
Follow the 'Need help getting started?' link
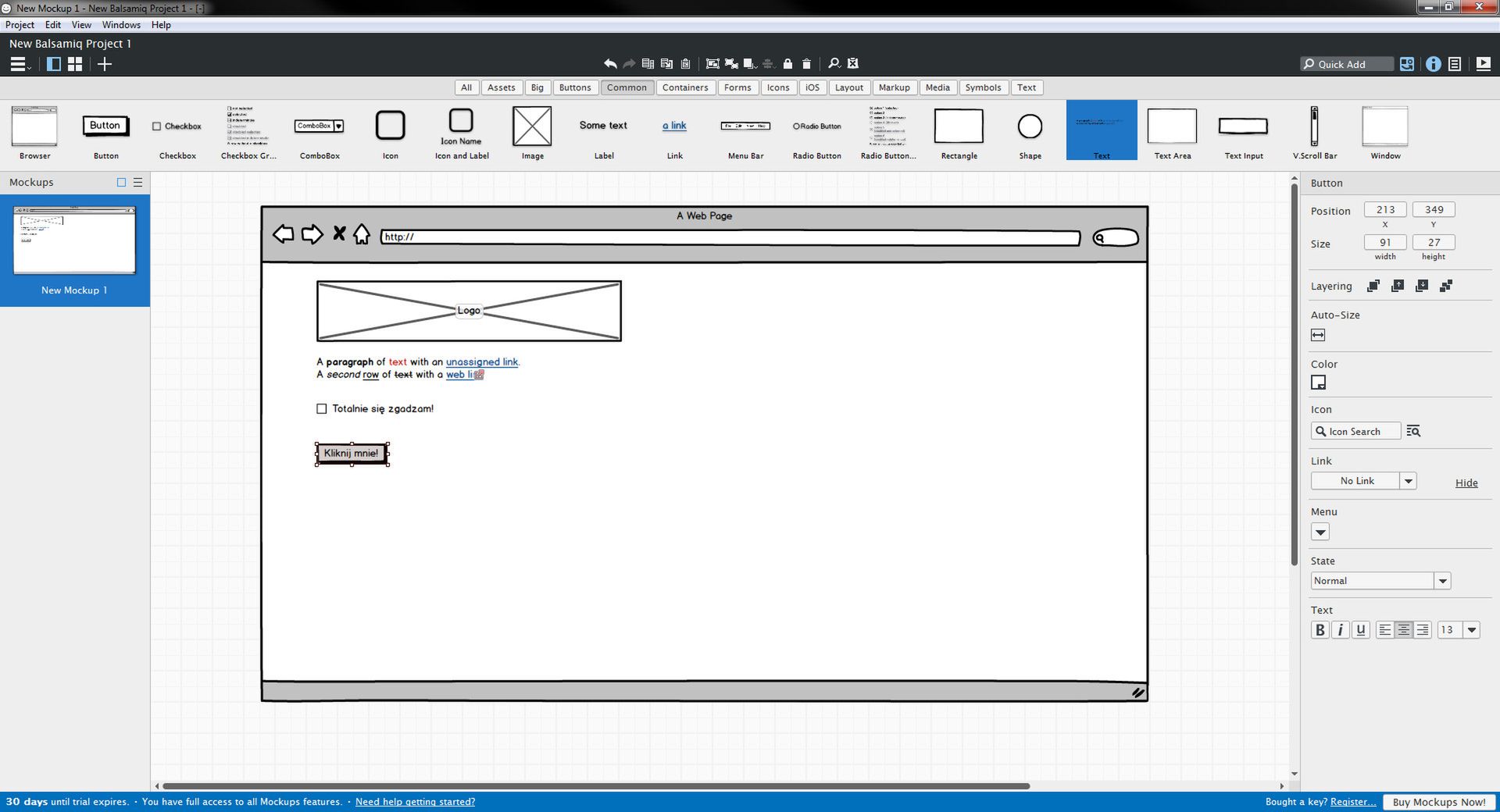coord(415,802)
